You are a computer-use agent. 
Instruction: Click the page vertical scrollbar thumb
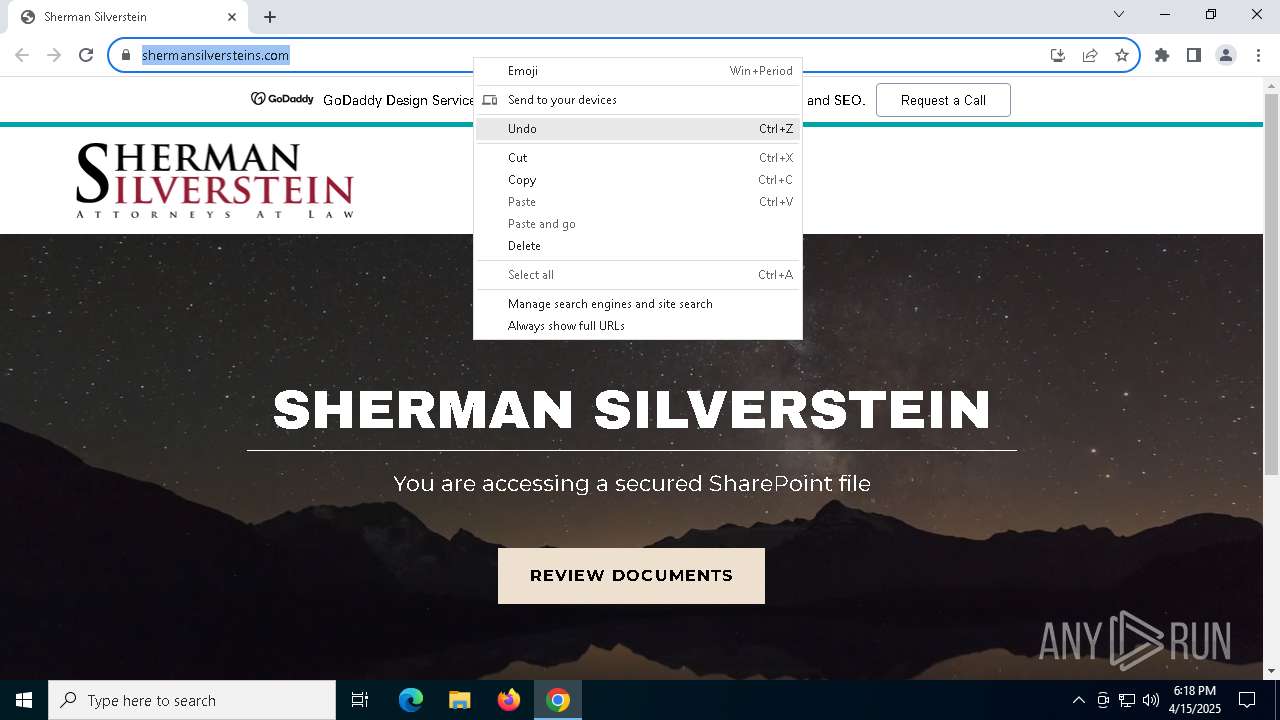click(x=1271, y=285)
